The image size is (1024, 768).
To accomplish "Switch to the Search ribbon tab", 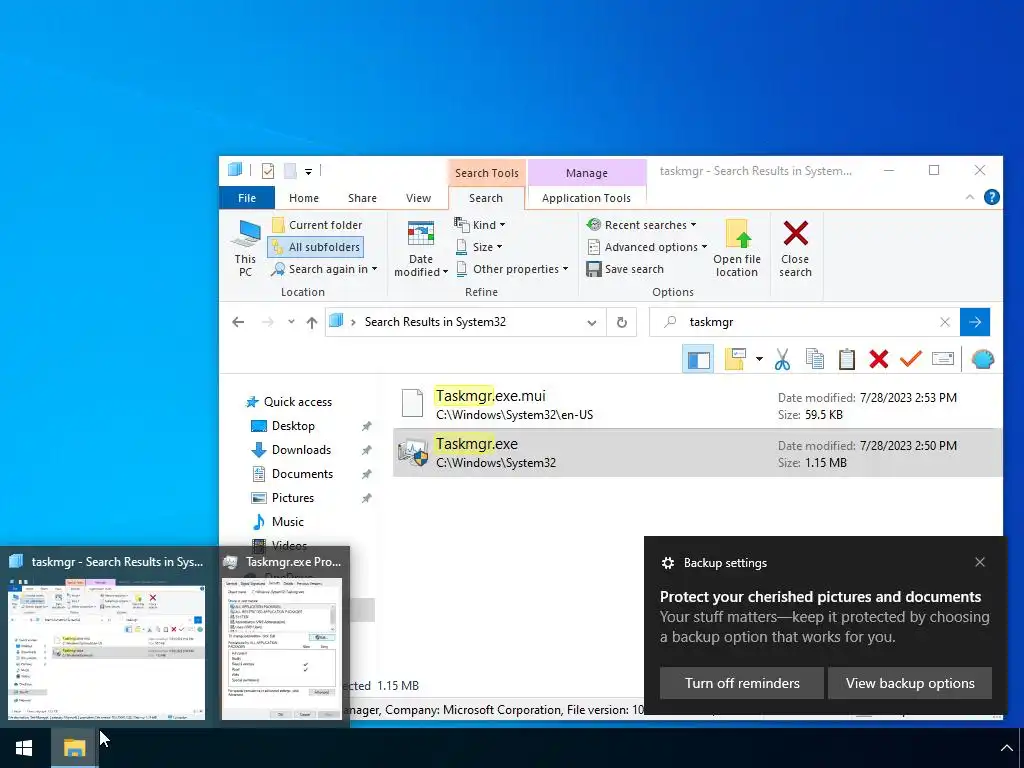I will pos(486,198).
